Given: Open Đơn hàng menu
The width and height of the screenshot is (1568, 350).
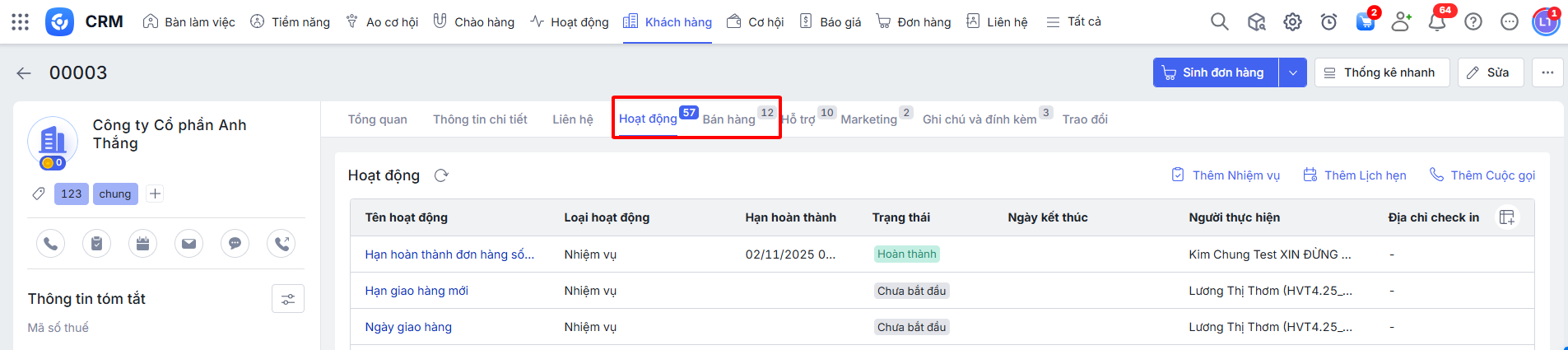Looking at the screenshot, I should tap(914, 22).
